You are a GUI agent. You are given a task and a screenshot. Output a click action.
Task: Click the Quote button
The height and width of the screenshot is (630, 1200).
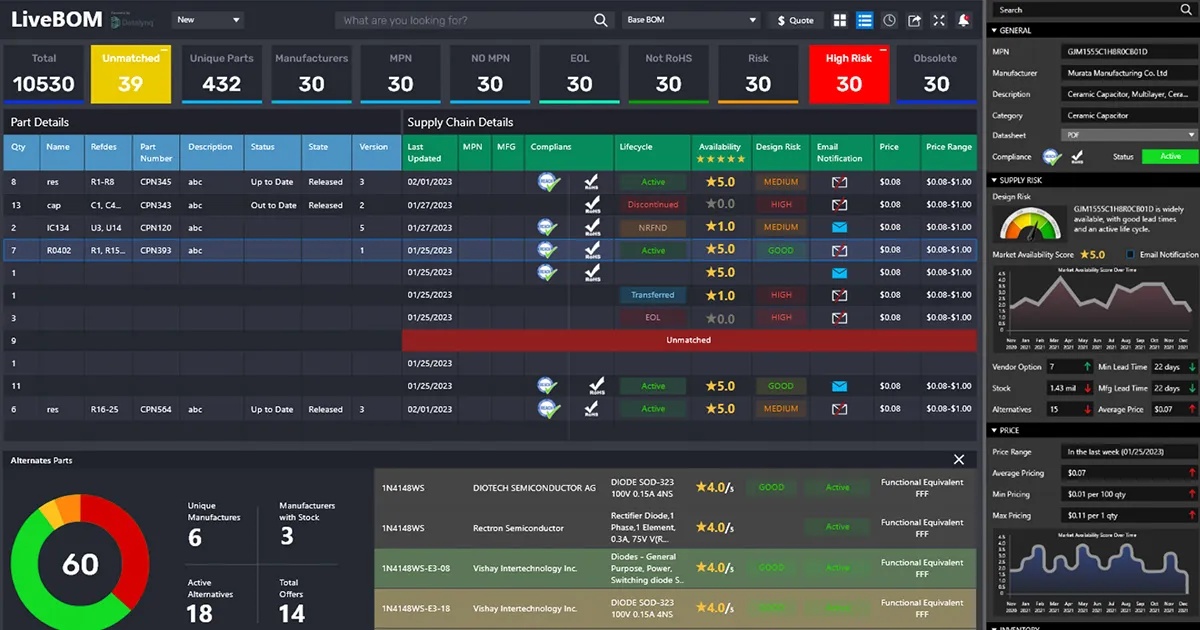796,20
